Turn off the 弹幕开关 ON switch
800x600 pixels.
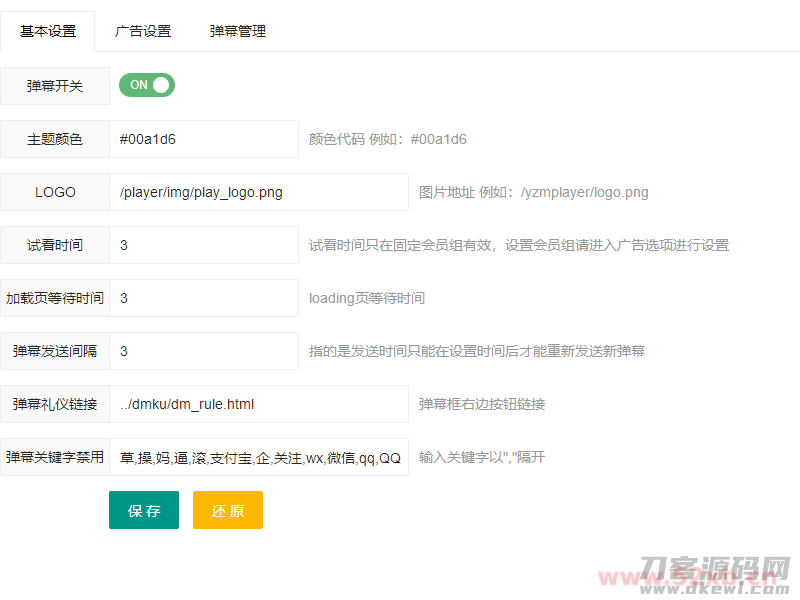147,85
